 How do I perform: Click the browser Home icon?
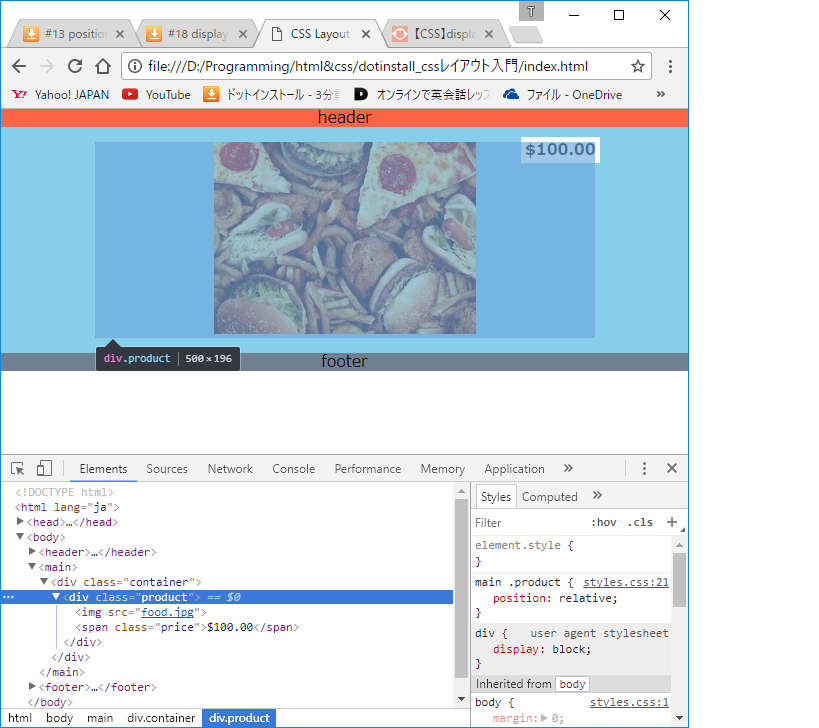click(102, 66)
